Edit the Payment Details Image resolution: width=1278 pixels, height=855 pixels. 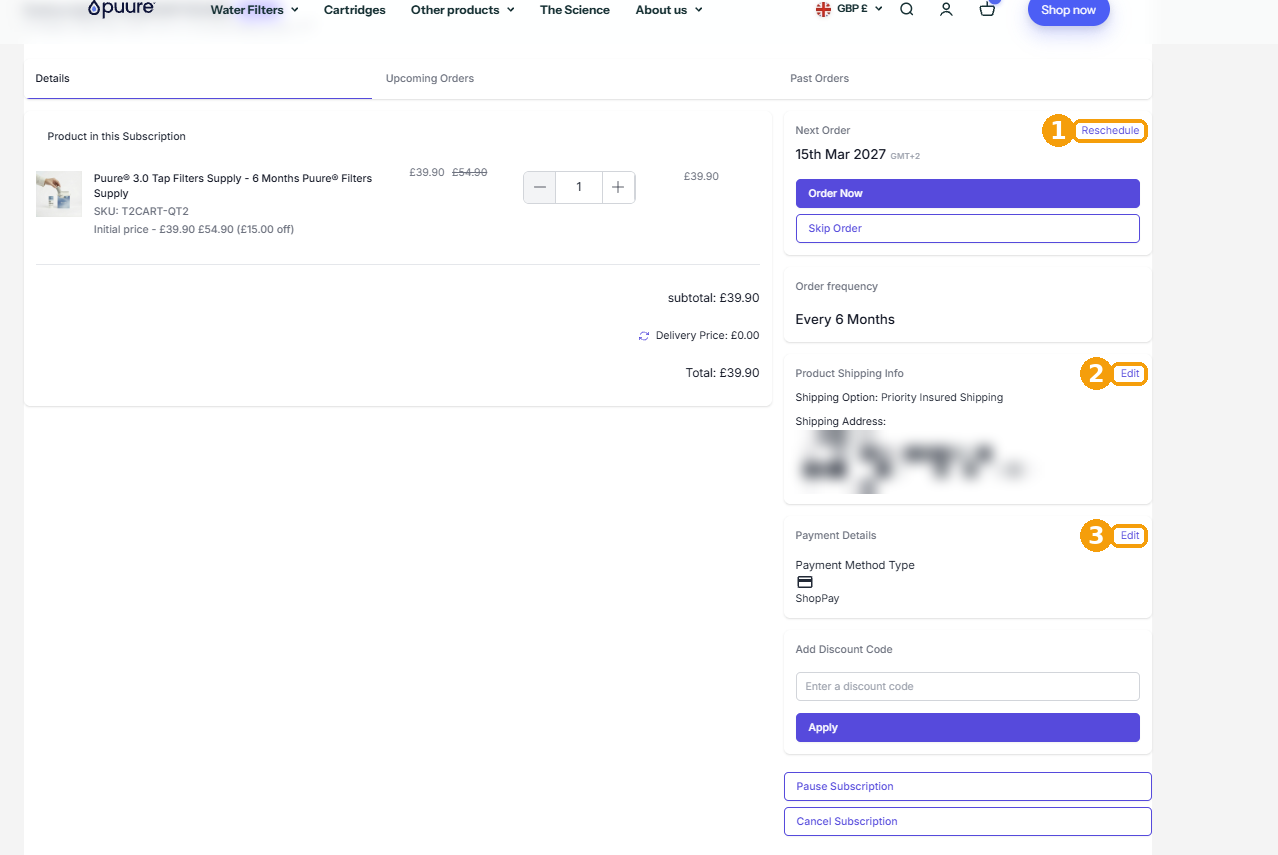1130,536
